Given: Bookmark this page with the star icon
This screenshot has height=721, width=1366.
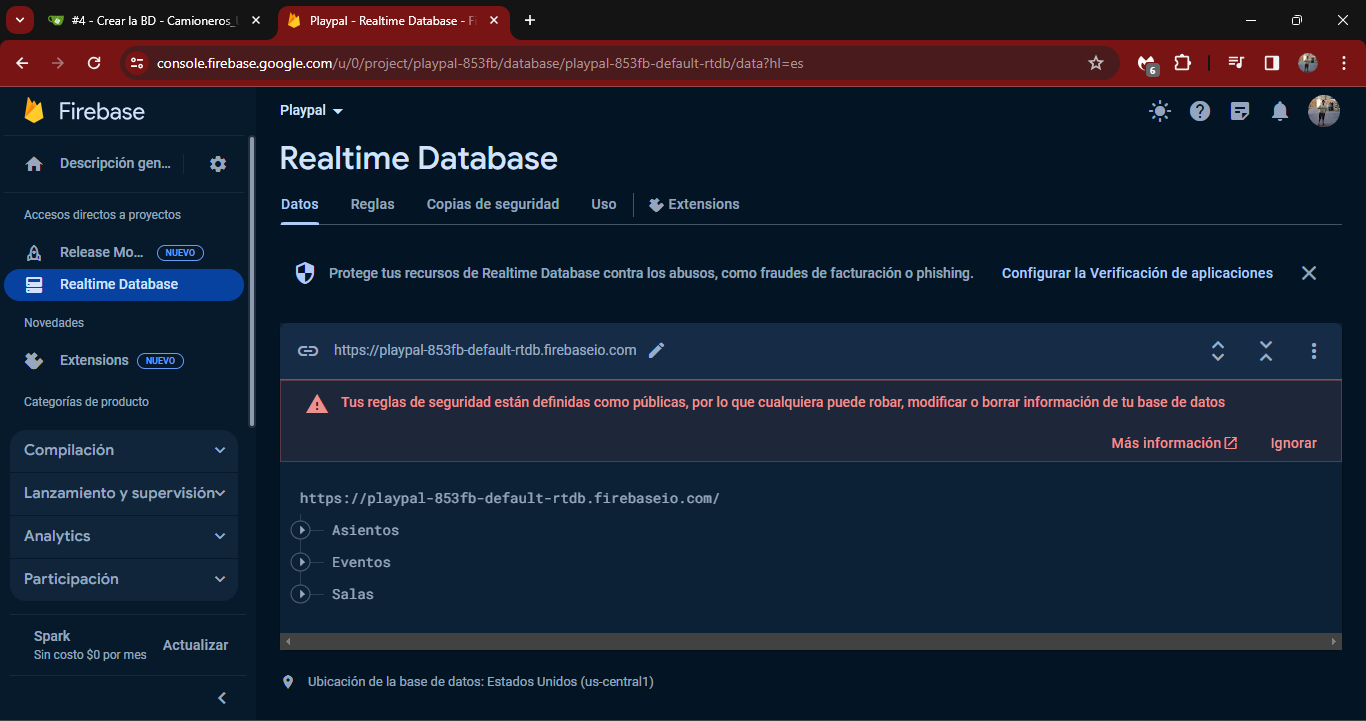Looking at the screenshot, I should pos(1096,63).
